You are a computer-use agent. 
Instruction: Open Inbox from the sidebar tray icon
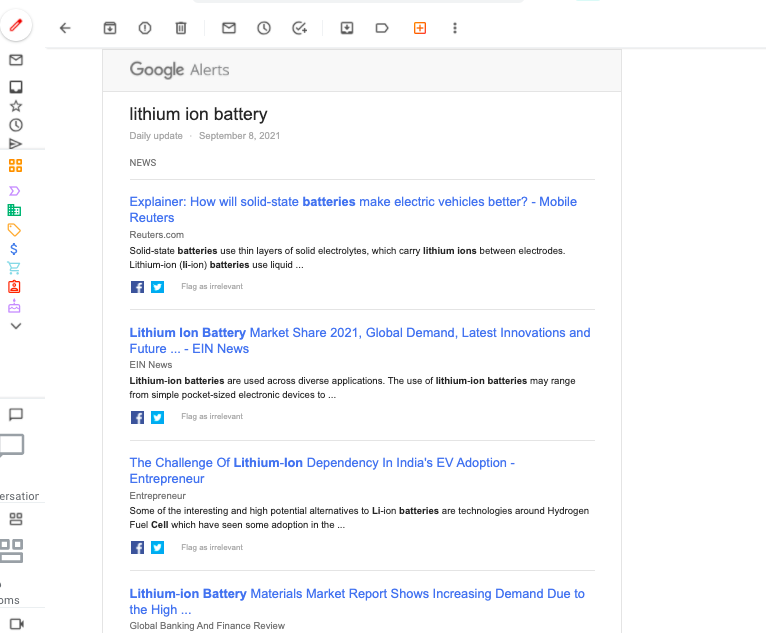16,87
